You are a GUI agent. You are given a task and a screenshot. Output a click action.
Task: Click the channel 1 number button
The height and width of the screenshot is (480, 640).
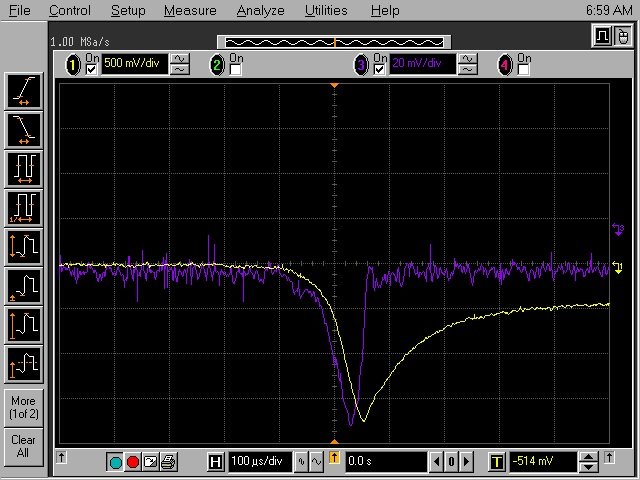[73, 65]
